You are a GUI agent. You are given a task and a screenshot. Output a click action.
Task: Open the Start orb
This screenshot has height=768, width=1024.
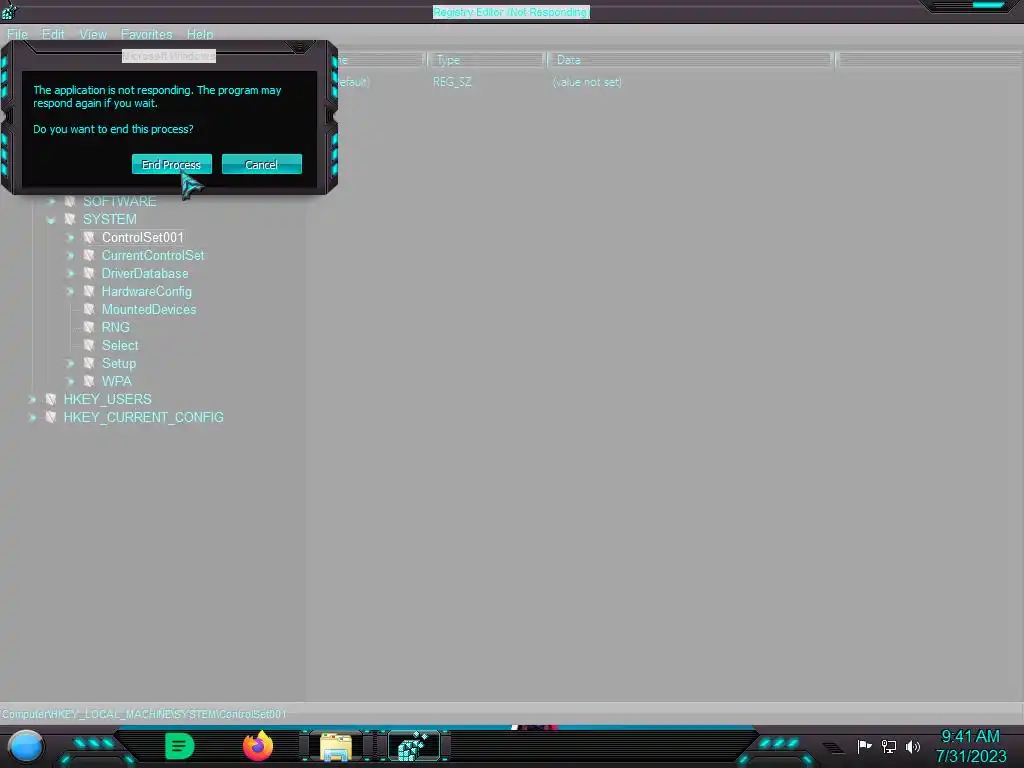[26, 746]
